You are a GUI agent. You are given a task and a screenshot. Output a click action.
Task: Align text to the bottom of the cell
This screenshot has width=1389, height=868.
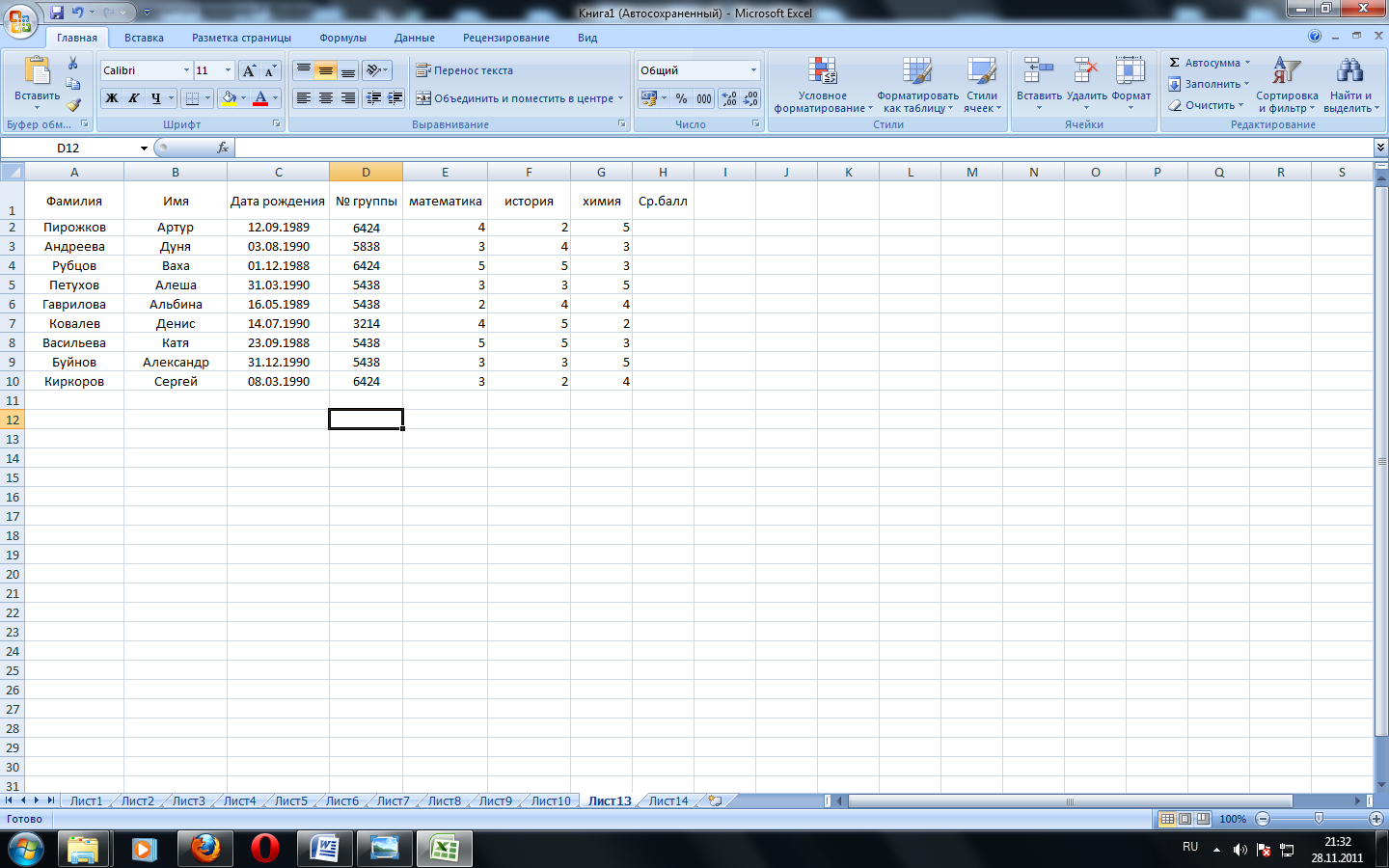(347, 70)
